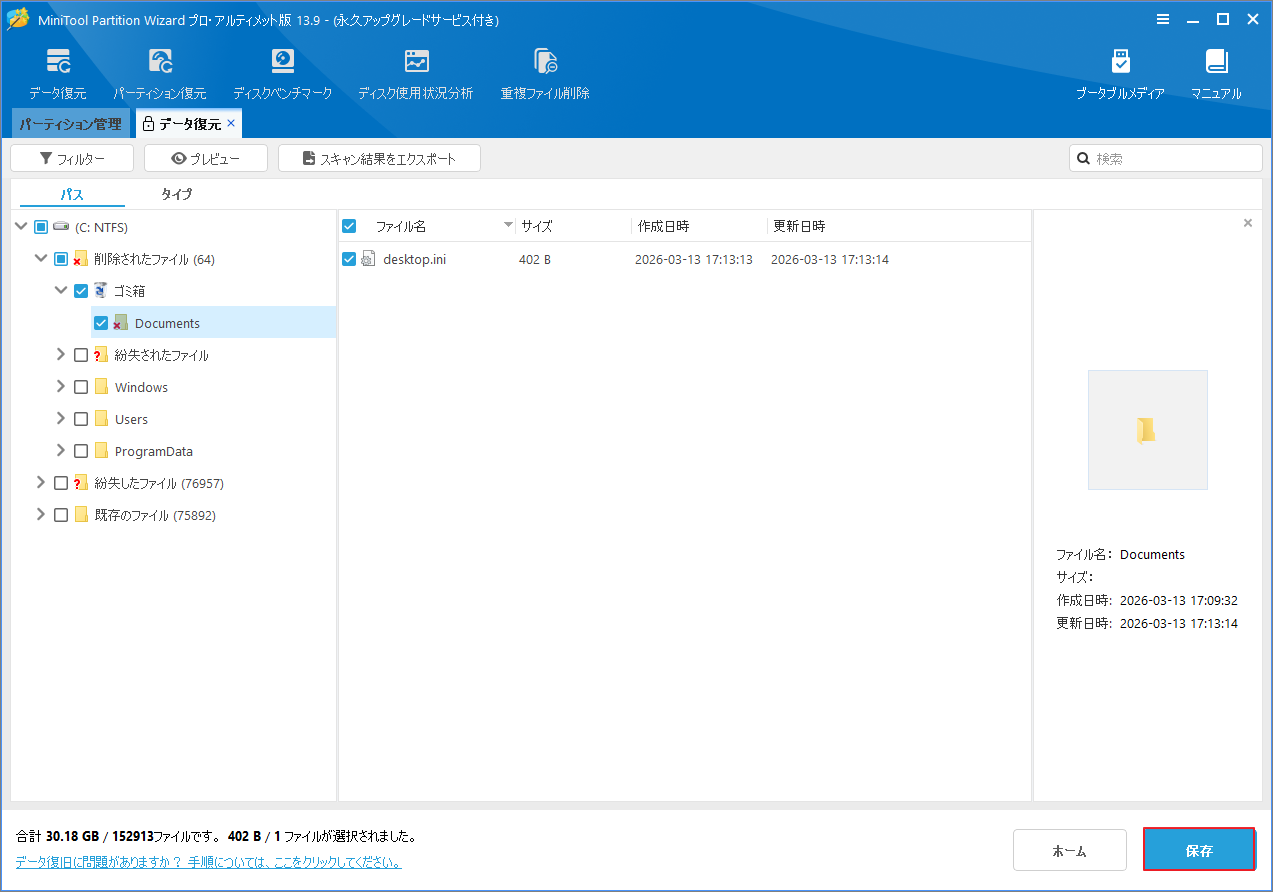Click the 検索 search field

pyautogui.click(x=1166, y=158)
